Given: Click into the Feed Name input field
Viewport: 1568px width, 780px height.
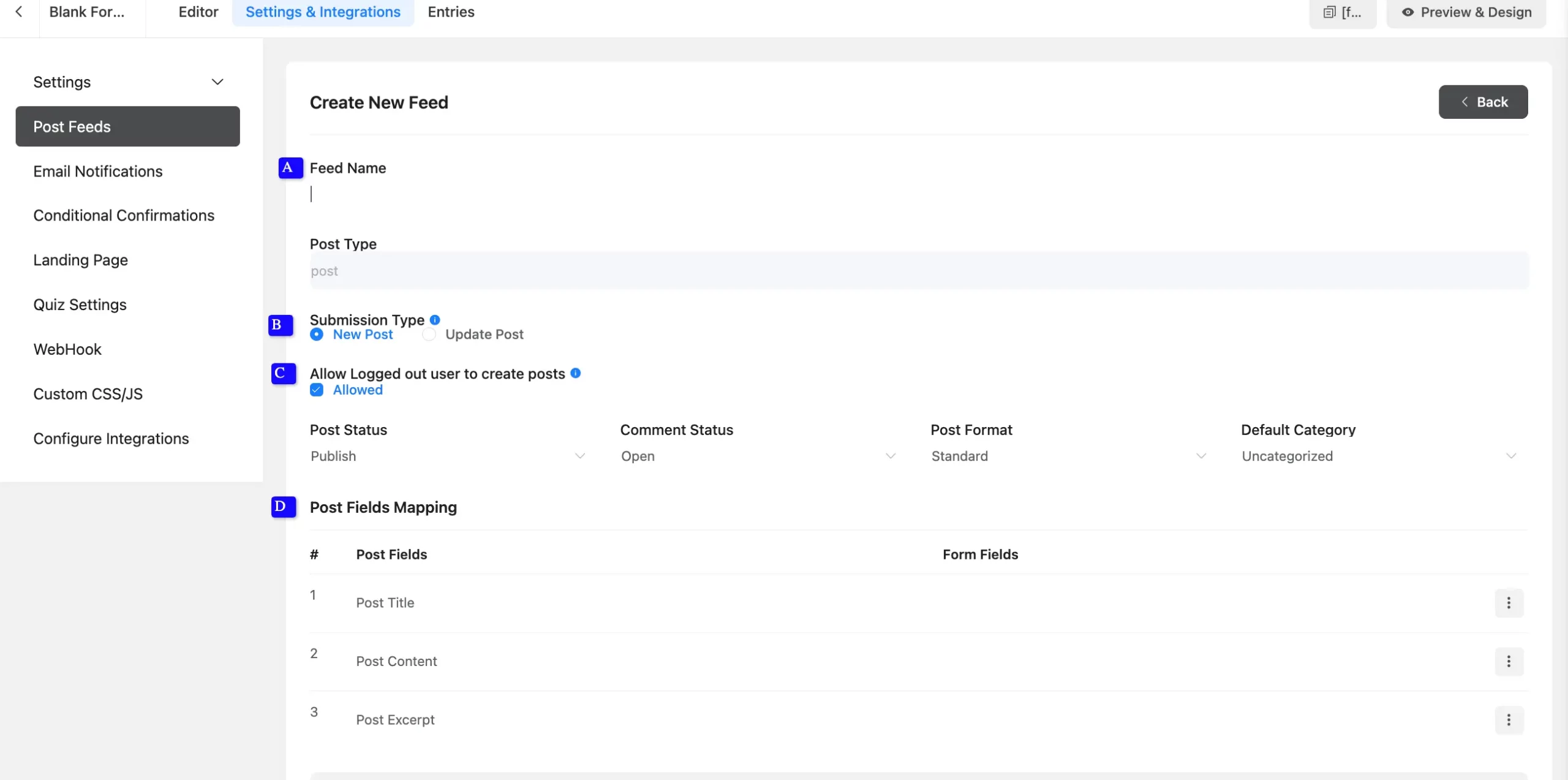Looking at the screenshot, I should coord(919,194).
